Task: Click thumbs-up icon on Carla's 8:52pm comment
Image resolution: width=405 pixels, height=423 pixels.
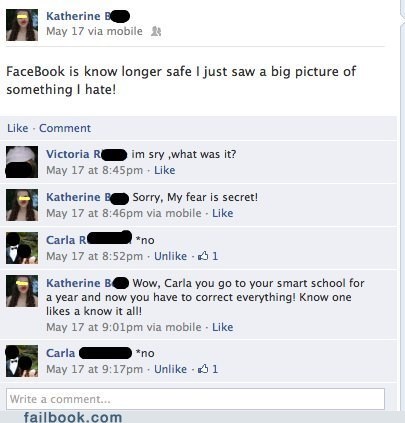Action: coord(203,256)
